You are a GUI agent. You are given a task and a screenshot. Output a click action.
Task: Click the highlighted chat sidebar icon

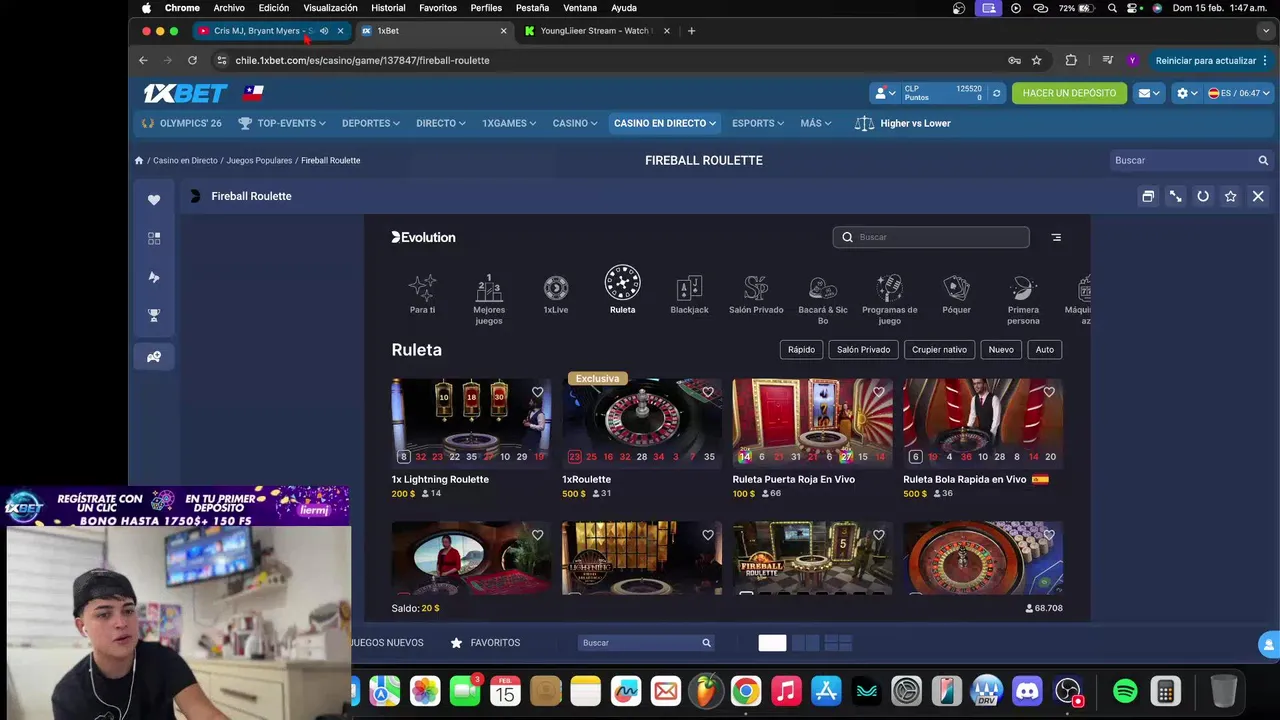(x=154, y=356)
